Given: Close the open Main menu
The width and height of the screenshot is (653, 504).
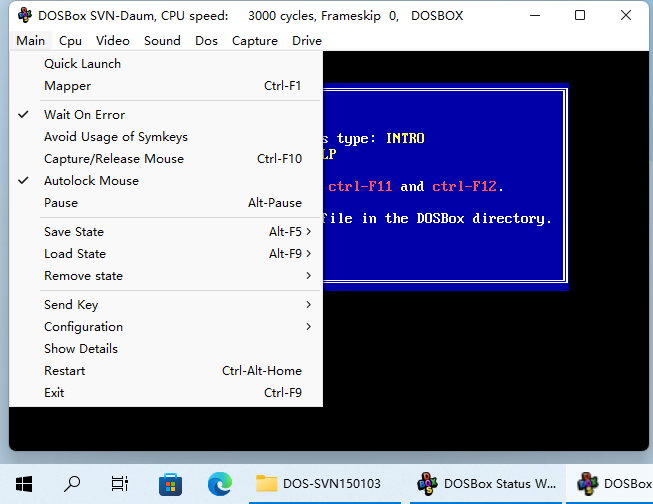Looking at the screenshot, I should click(x=30, y=41).
